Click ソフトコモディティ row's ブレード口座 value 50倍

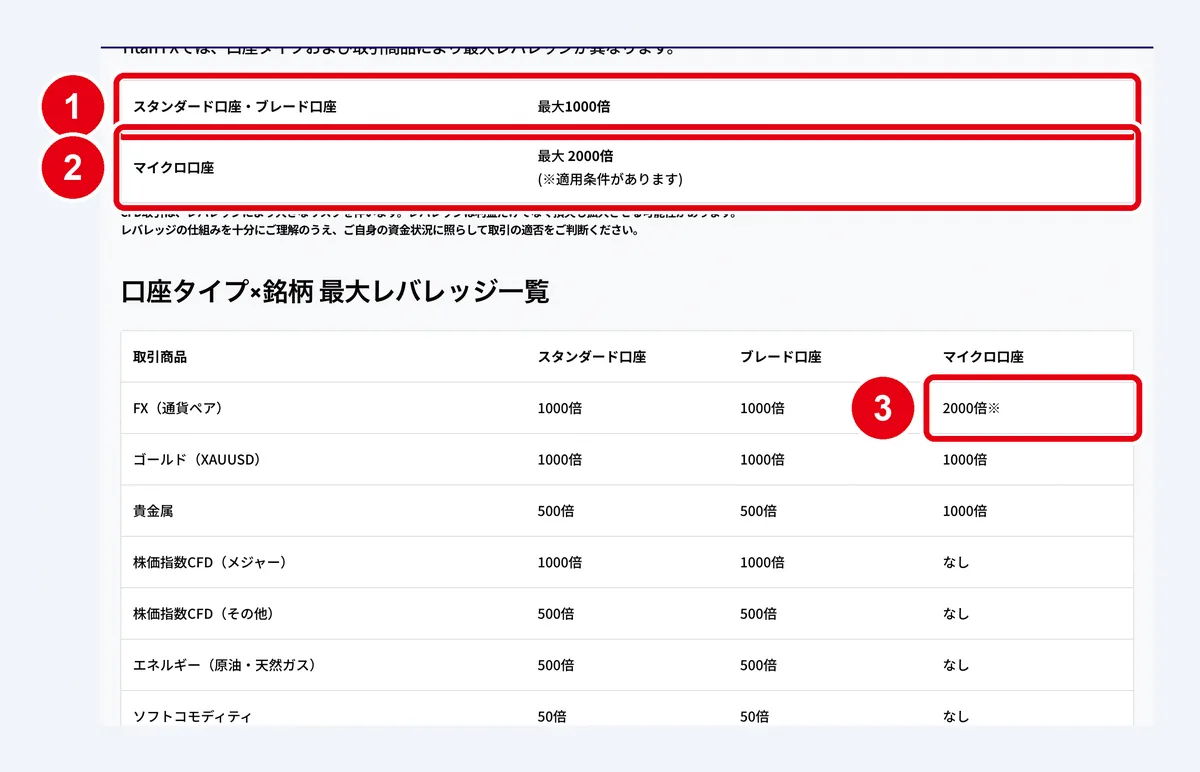click(x=754, y=716)
